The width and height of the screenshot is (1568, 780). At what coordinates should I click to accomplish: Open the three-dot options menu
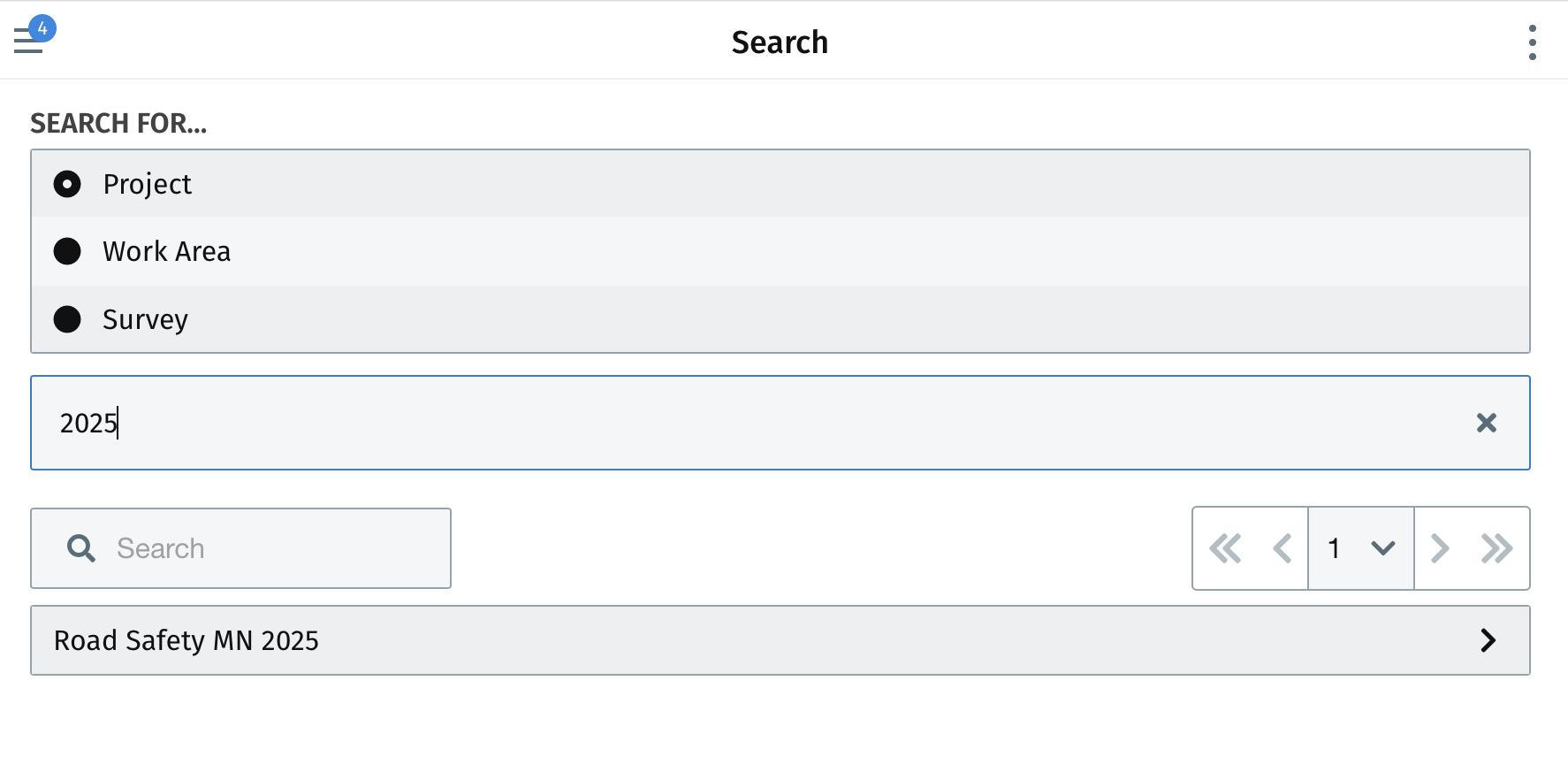tap(1532, 42)
